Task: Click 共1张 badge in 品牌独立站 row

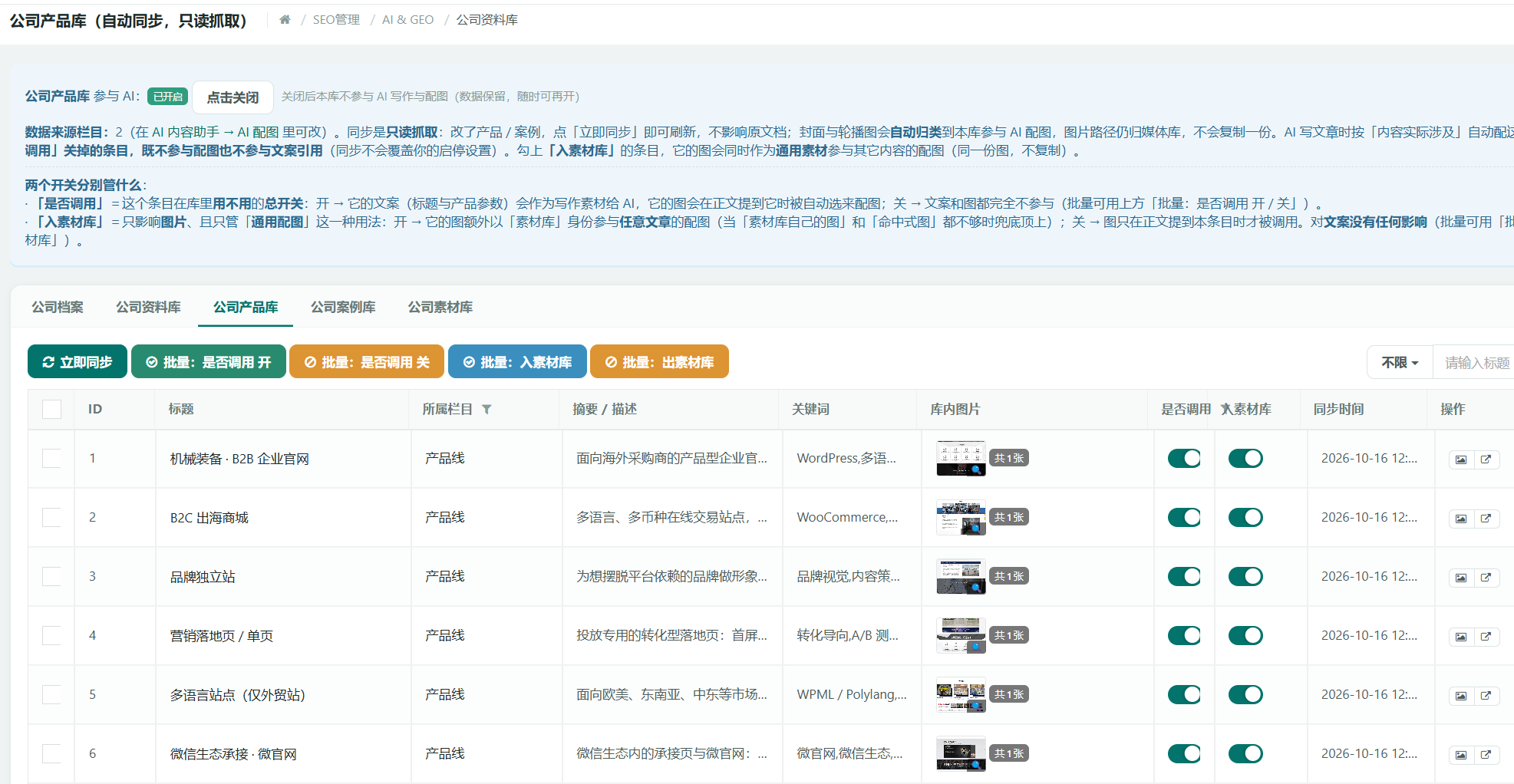Action: 1009,576
